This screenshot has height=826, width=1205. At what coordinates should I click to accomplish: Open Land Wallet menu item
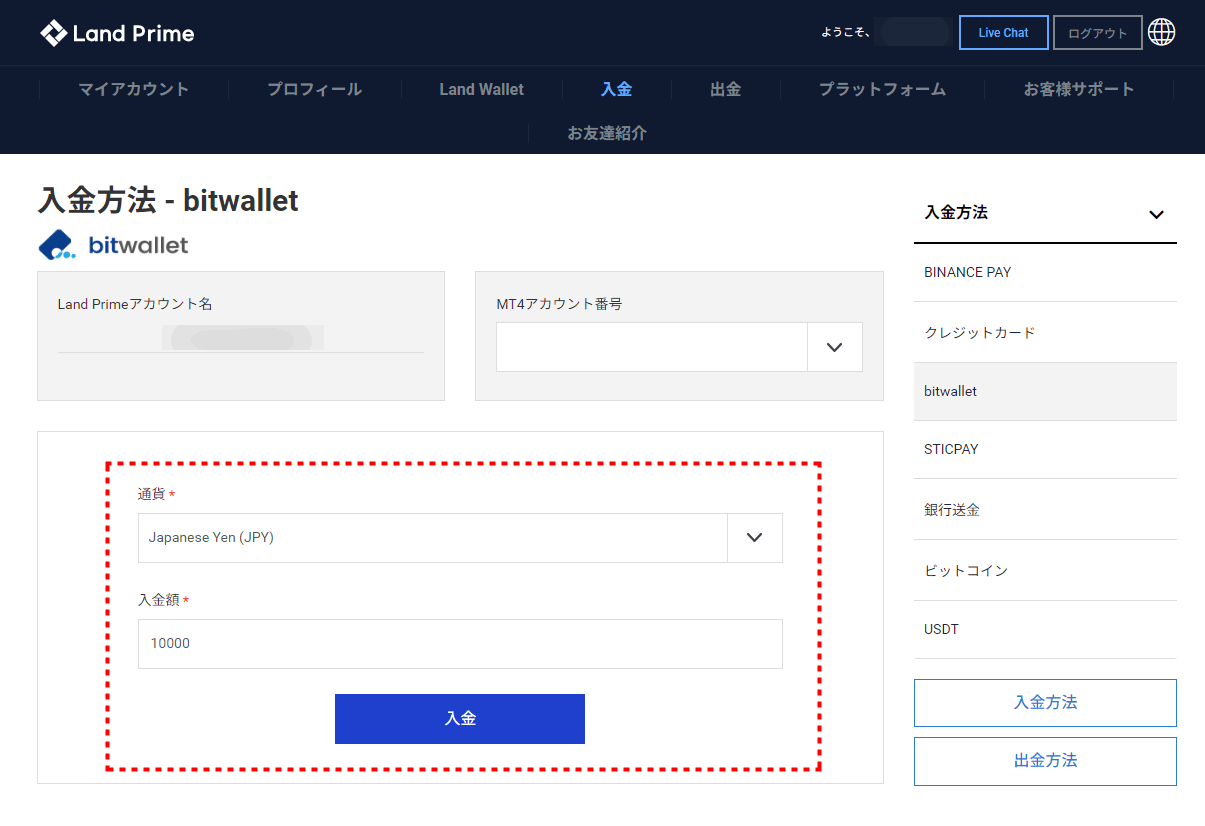pyautogui.click(x=481, y=89)
